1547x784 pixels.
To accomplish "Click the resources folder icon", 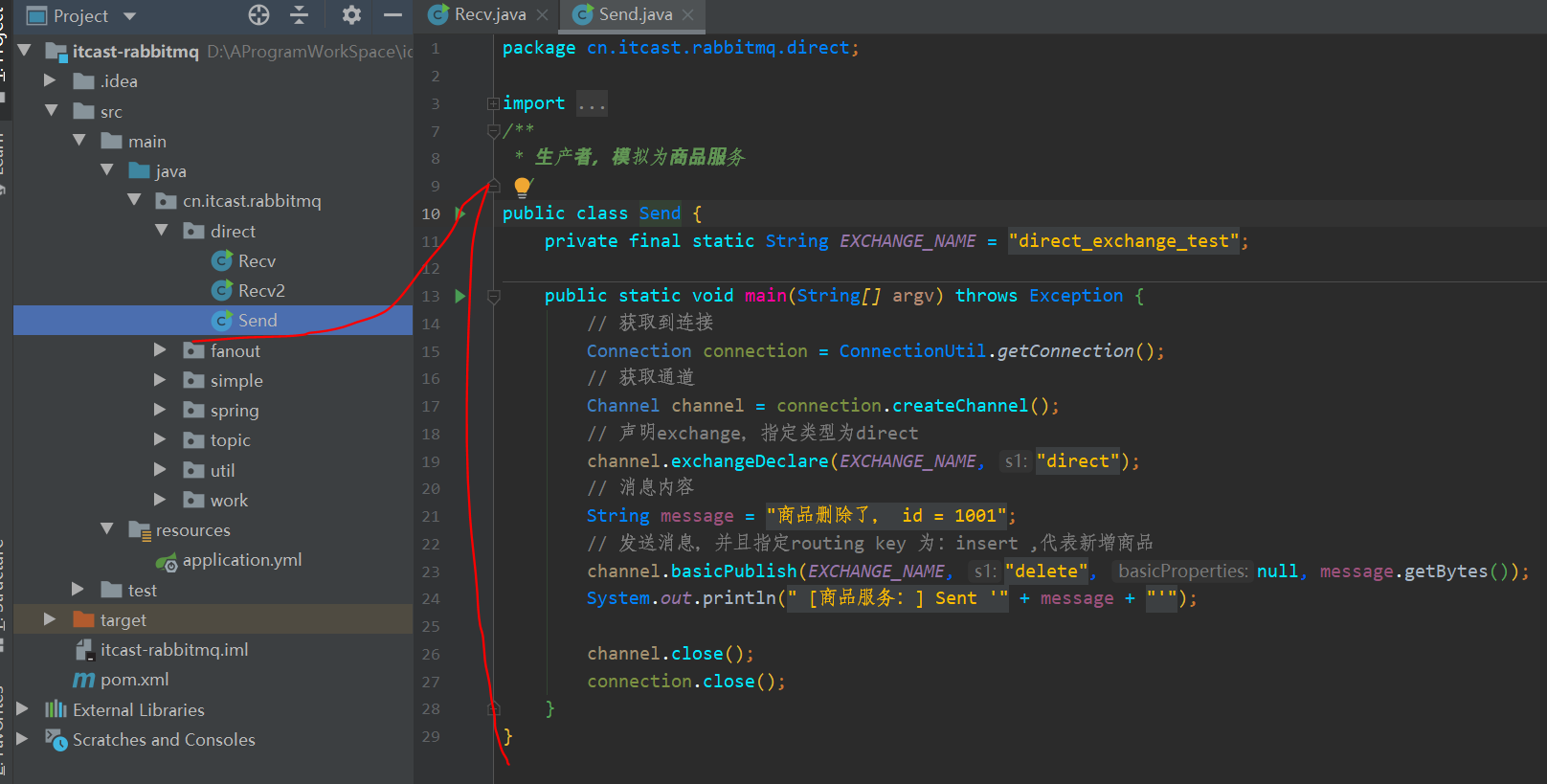I will pyautogui.click(x=140, y=530).
